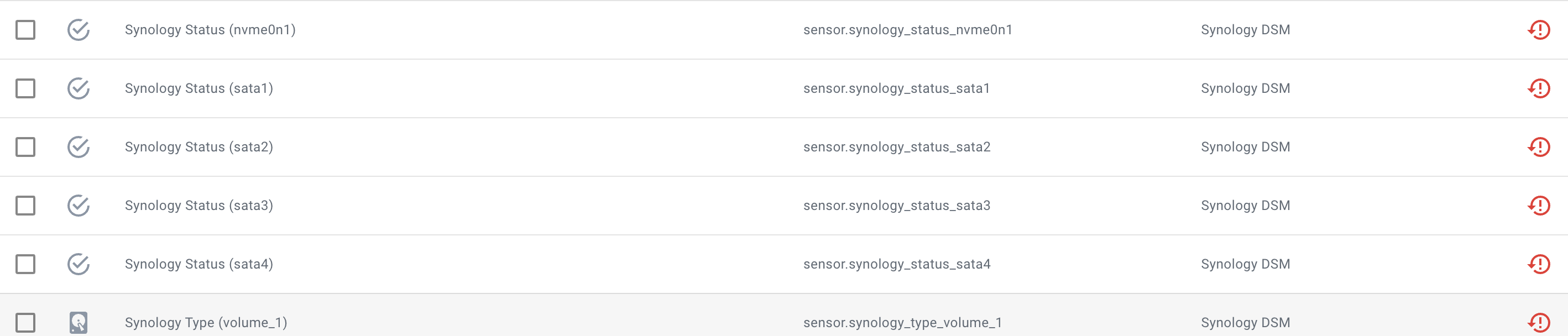
Task: Click the hard disk icon for Synology Type
Action: click(79, 322)
